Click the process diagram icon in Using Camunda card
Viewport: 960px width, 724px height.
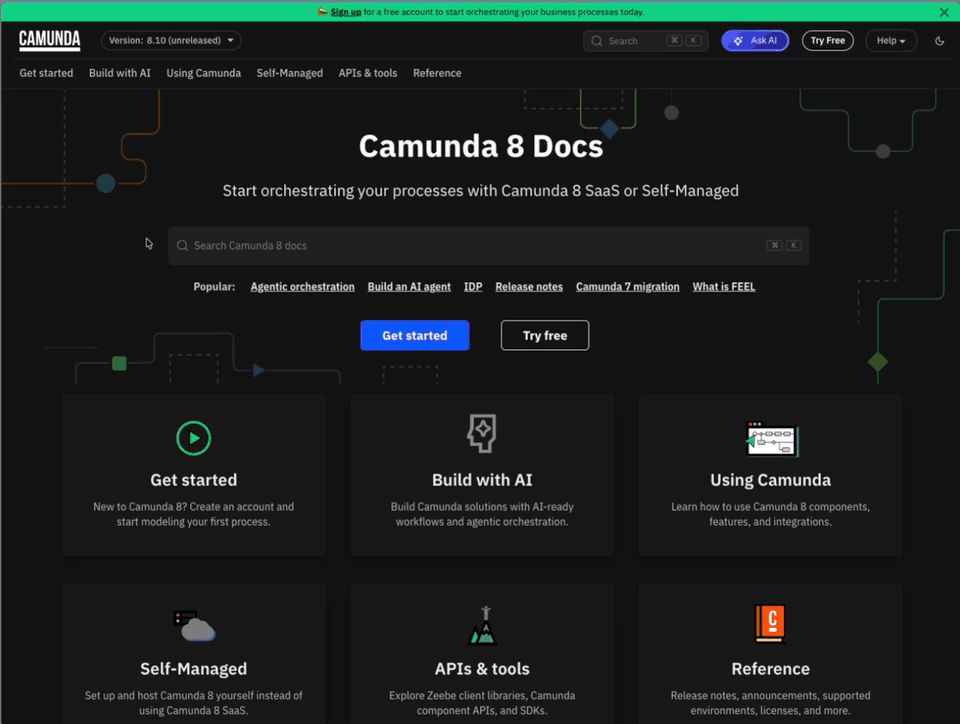tap(772, 439)
